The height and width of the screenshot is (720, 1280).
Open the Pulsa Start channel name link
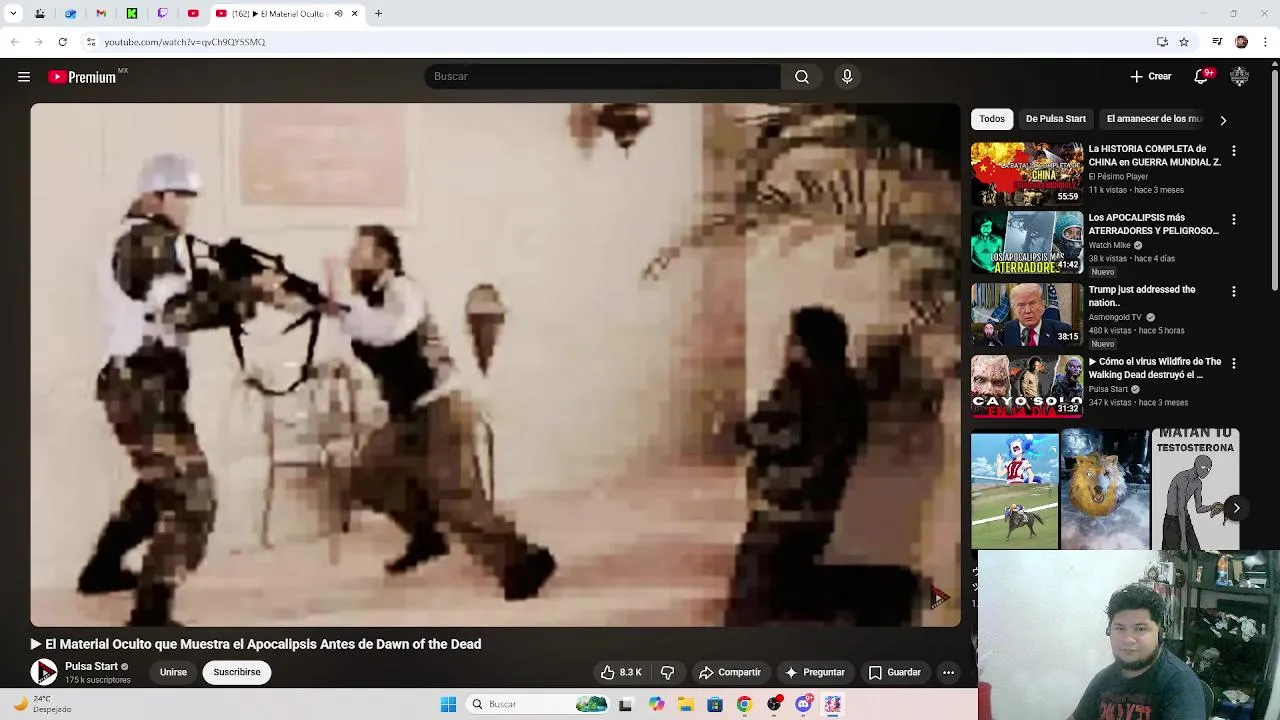pyautogui.click(x=91, y=666)
